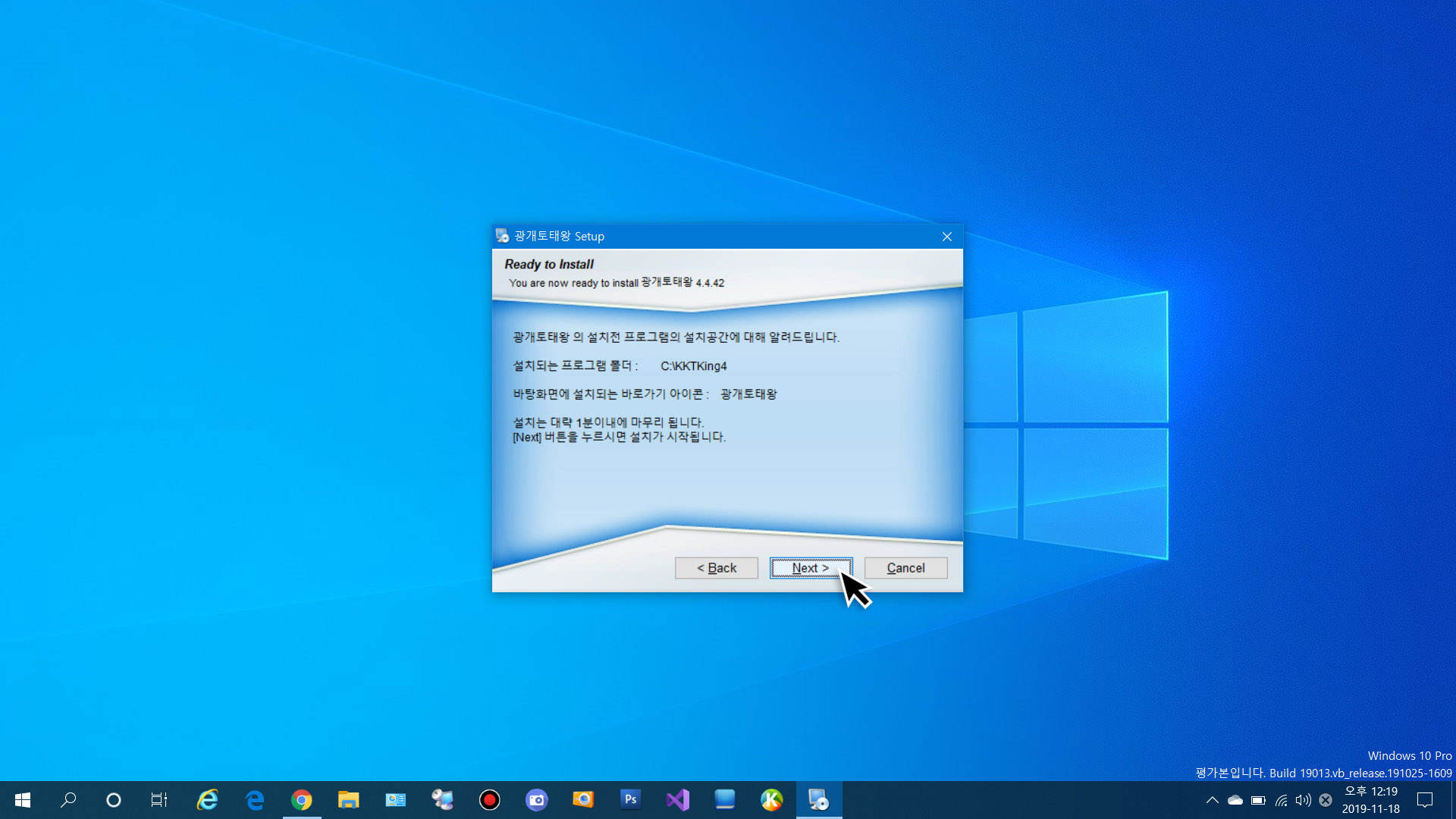
Task: Click the Setup window title icon
Action: tap(502, 236)
